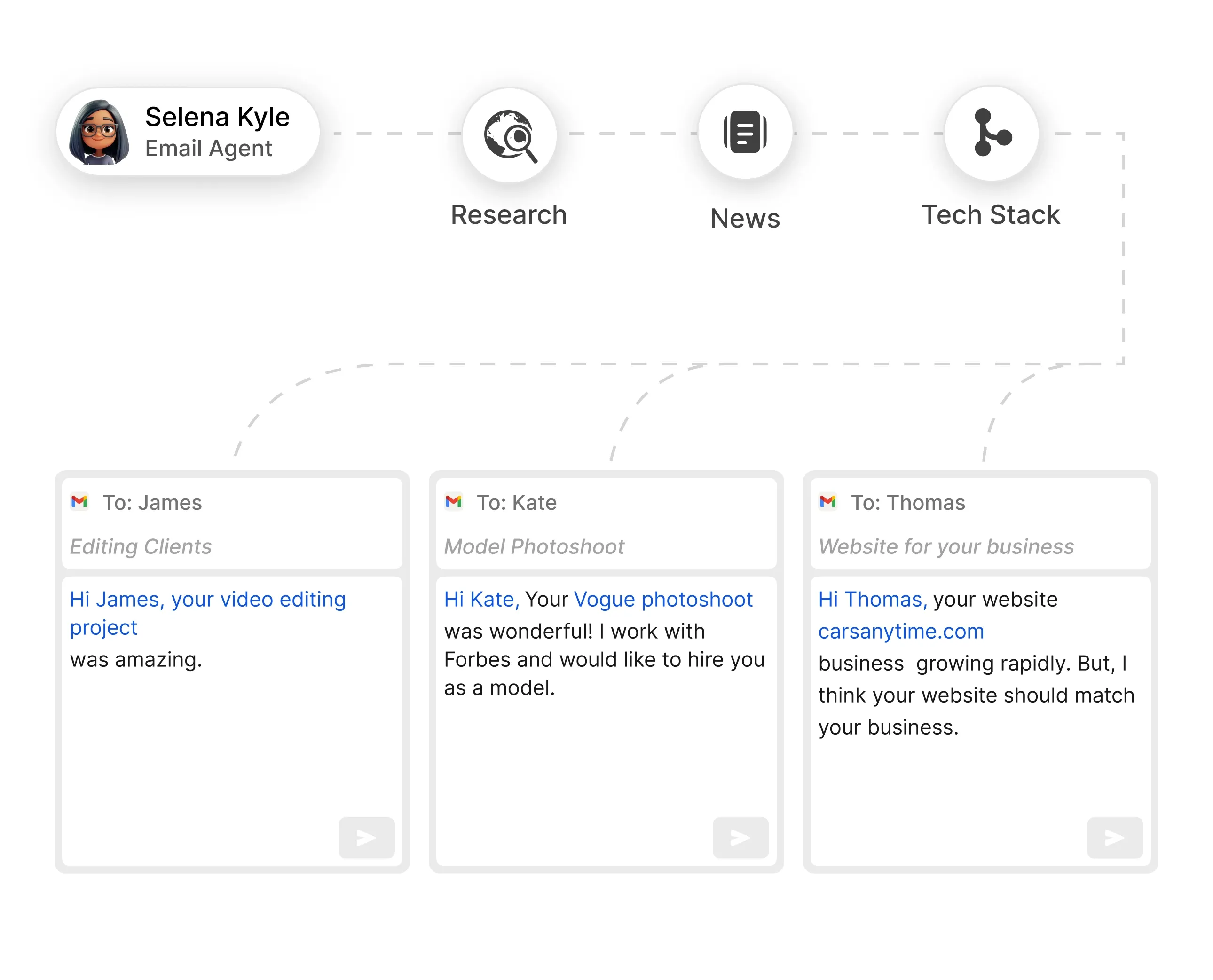Click the Research globe magnifier icon

(510, 135)
